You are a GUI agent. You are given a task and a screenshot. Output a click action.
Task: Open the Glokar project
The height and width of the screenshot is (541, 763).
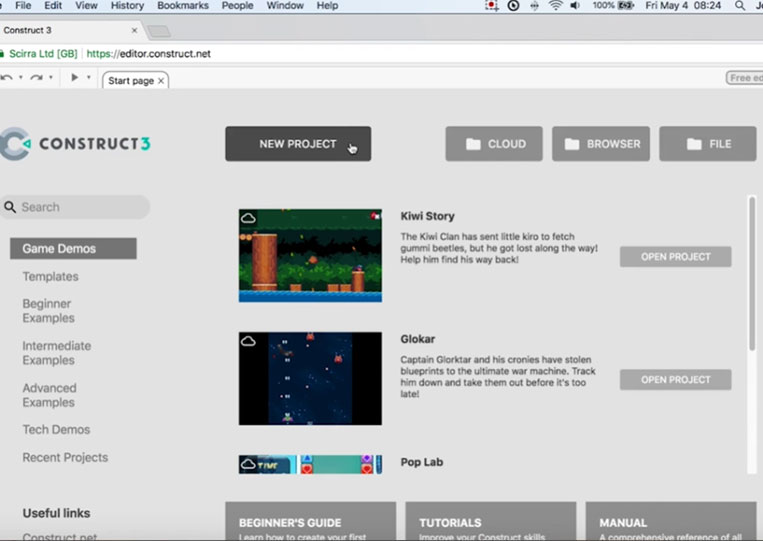click(675, 380)
